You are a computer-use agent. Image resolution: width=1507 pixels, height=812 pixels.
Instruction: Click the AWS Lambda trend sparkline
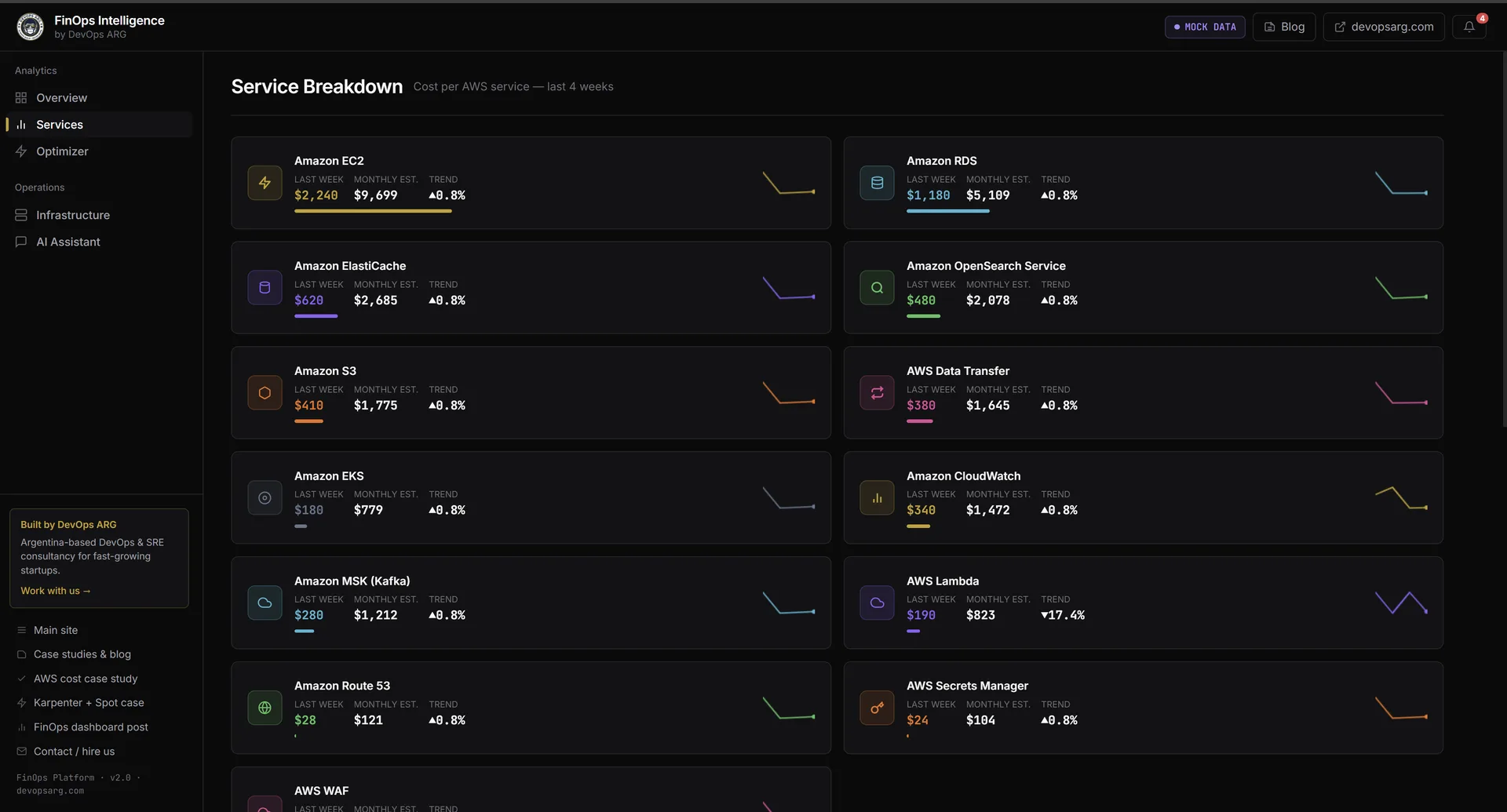tap(1401, 603)
